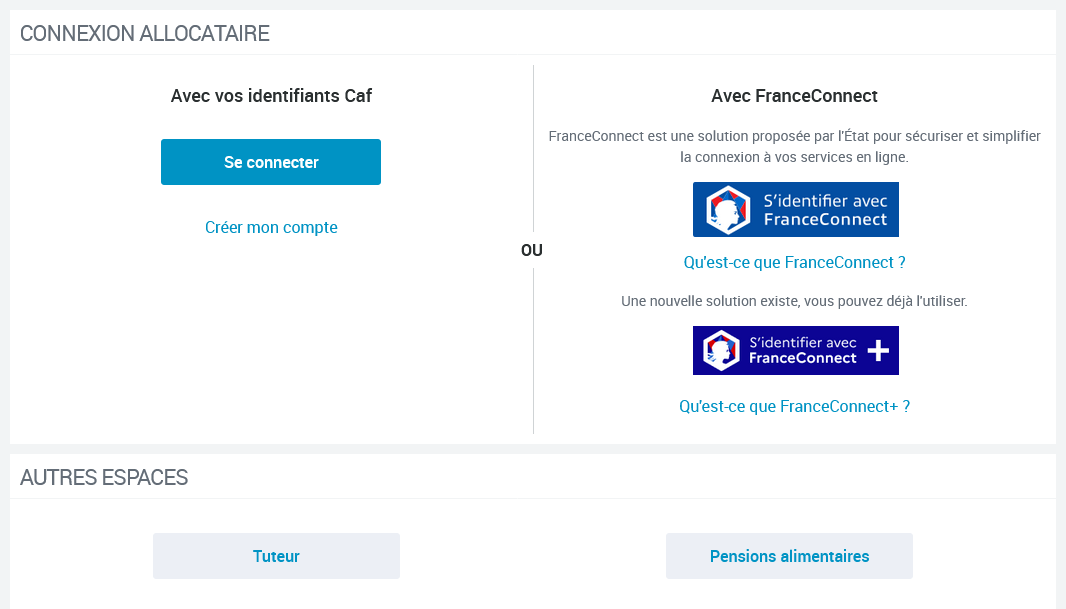Viewport: 1066px width, 609px height.
Task: Use the S'identifier avec FranceConnect+ button
Action: coord(795,351)
